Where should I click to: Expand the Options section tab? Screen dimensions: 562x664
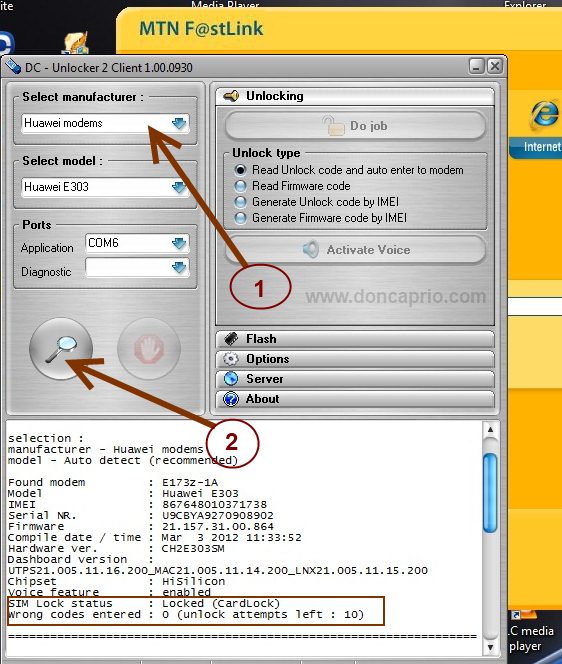point(355,359)
